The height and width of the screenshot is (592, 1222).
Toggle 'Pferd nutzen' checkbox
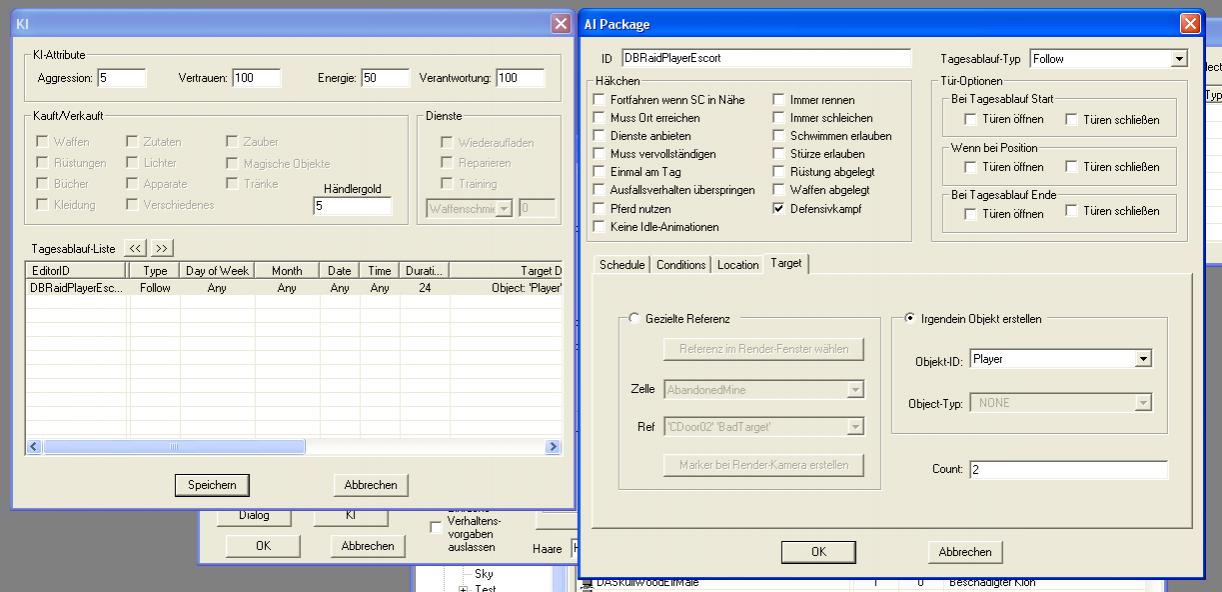599,209
